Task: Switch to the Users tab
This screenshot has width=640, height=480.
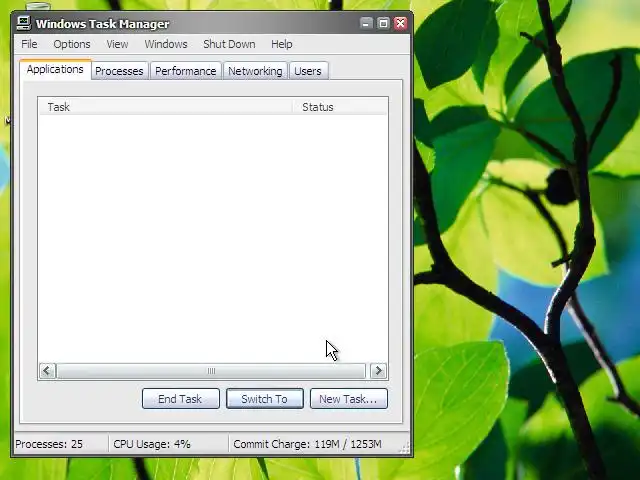Action: (x=308, y=71)
